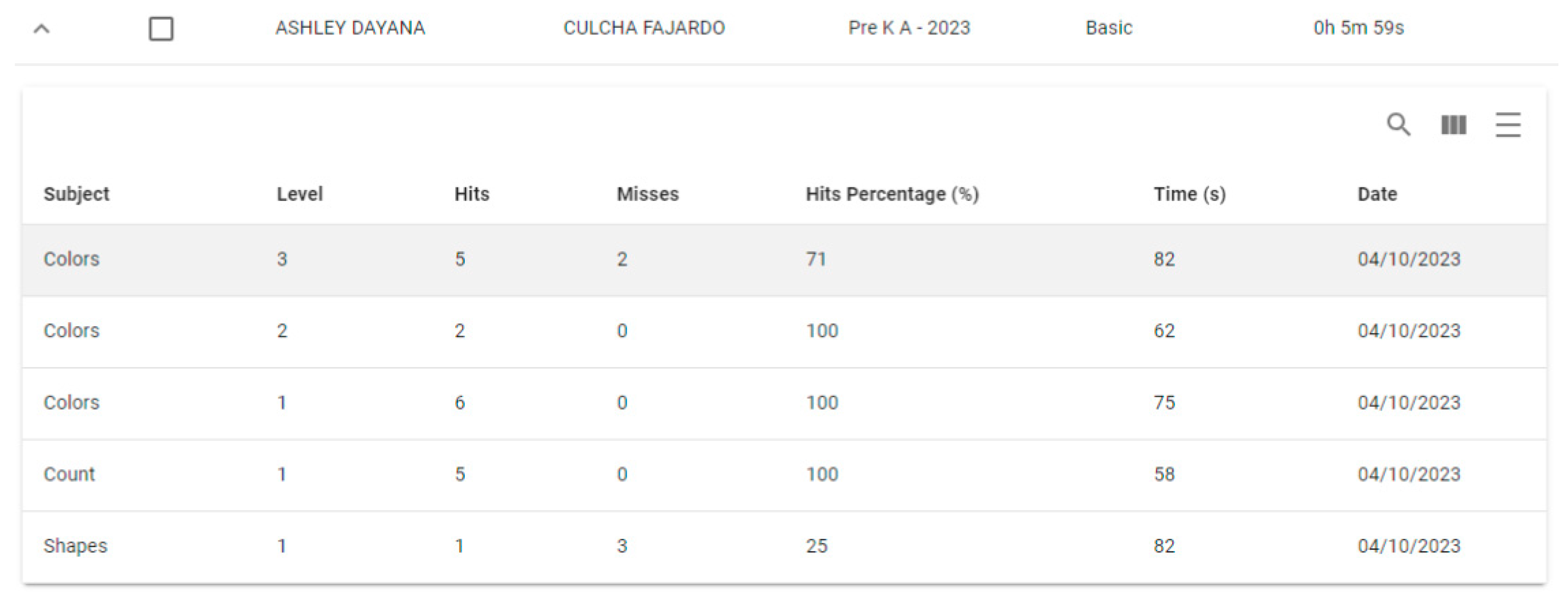The width and height of the screenshot is (1568, 602).
Task: Sort by Time (s) column header
Action: coord(1189,194)
